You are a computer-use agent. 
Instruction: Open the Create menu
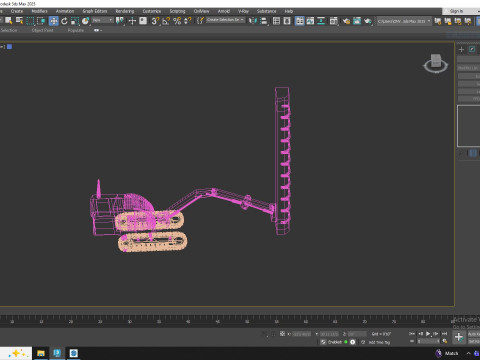(17, 11)
